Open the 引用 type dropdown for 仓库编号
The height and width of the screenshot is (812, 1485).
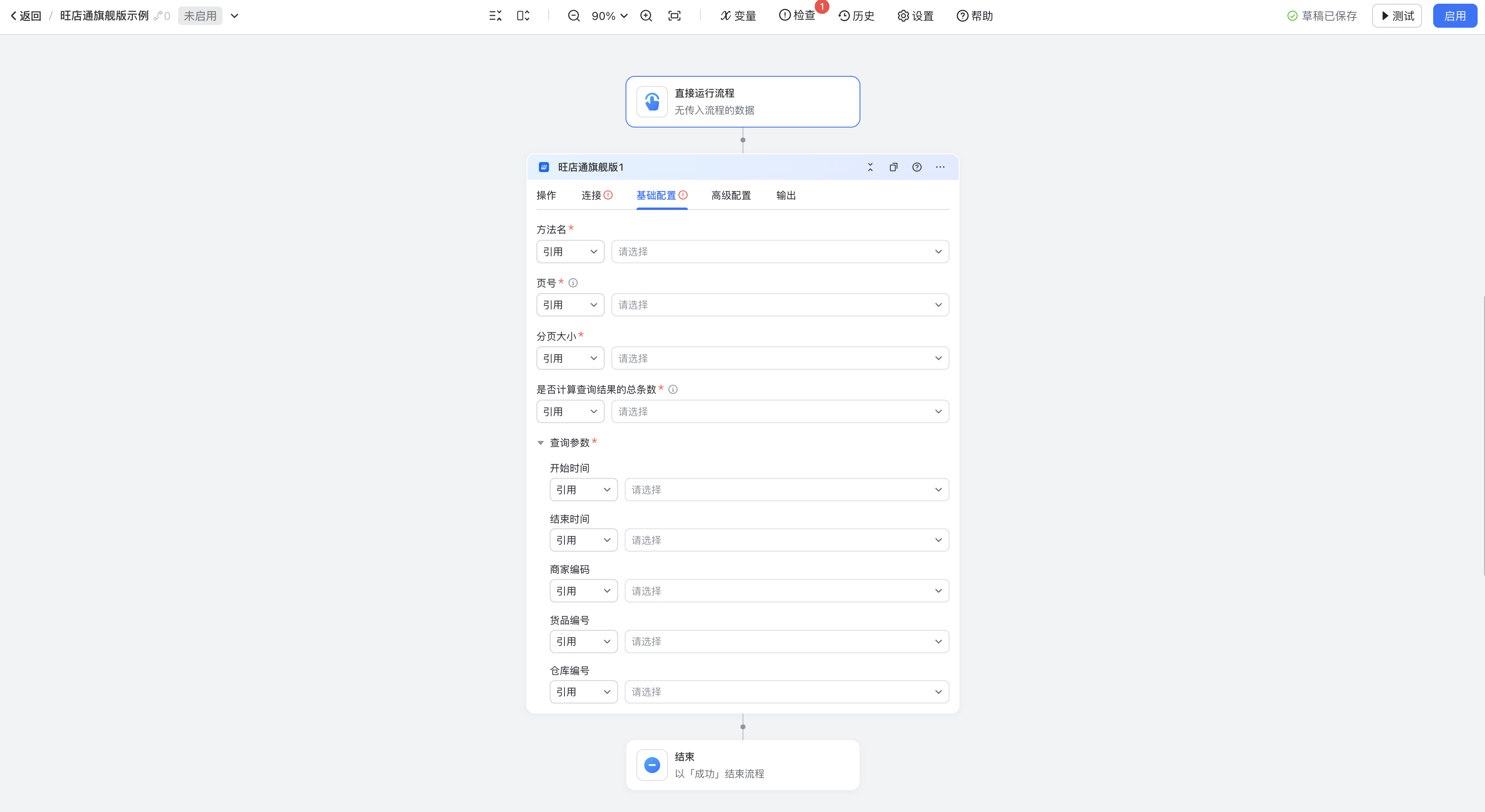(x=583, y=692)
